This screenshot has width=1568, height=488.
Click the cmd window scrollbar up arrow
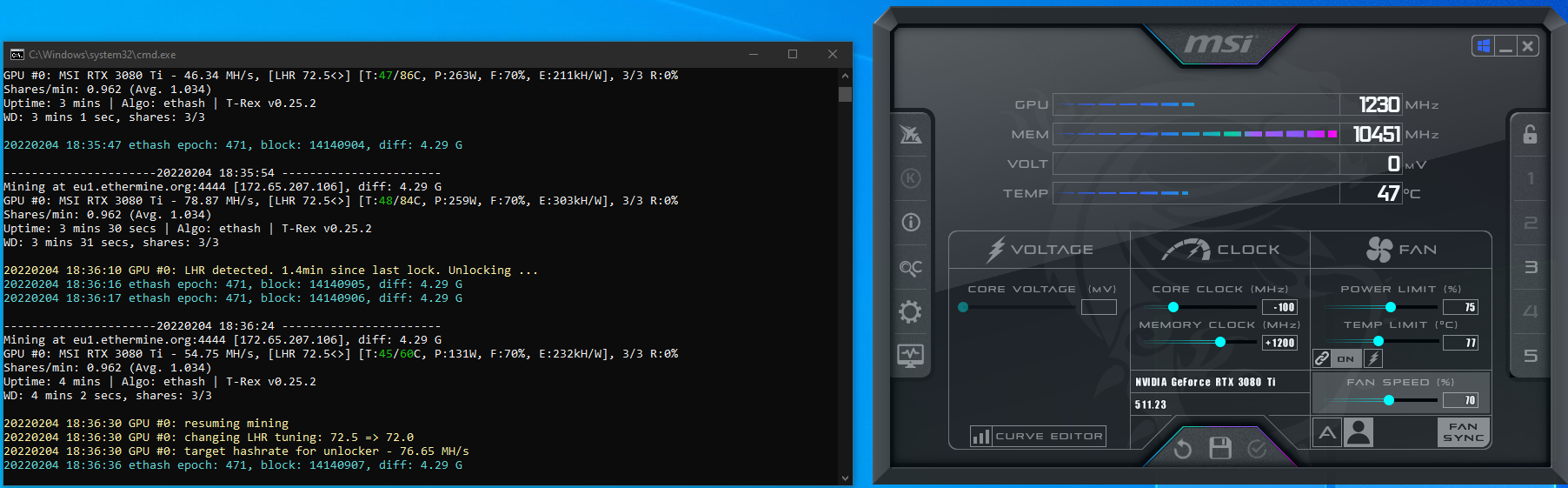pyautogui.click(x=845, y=76)
